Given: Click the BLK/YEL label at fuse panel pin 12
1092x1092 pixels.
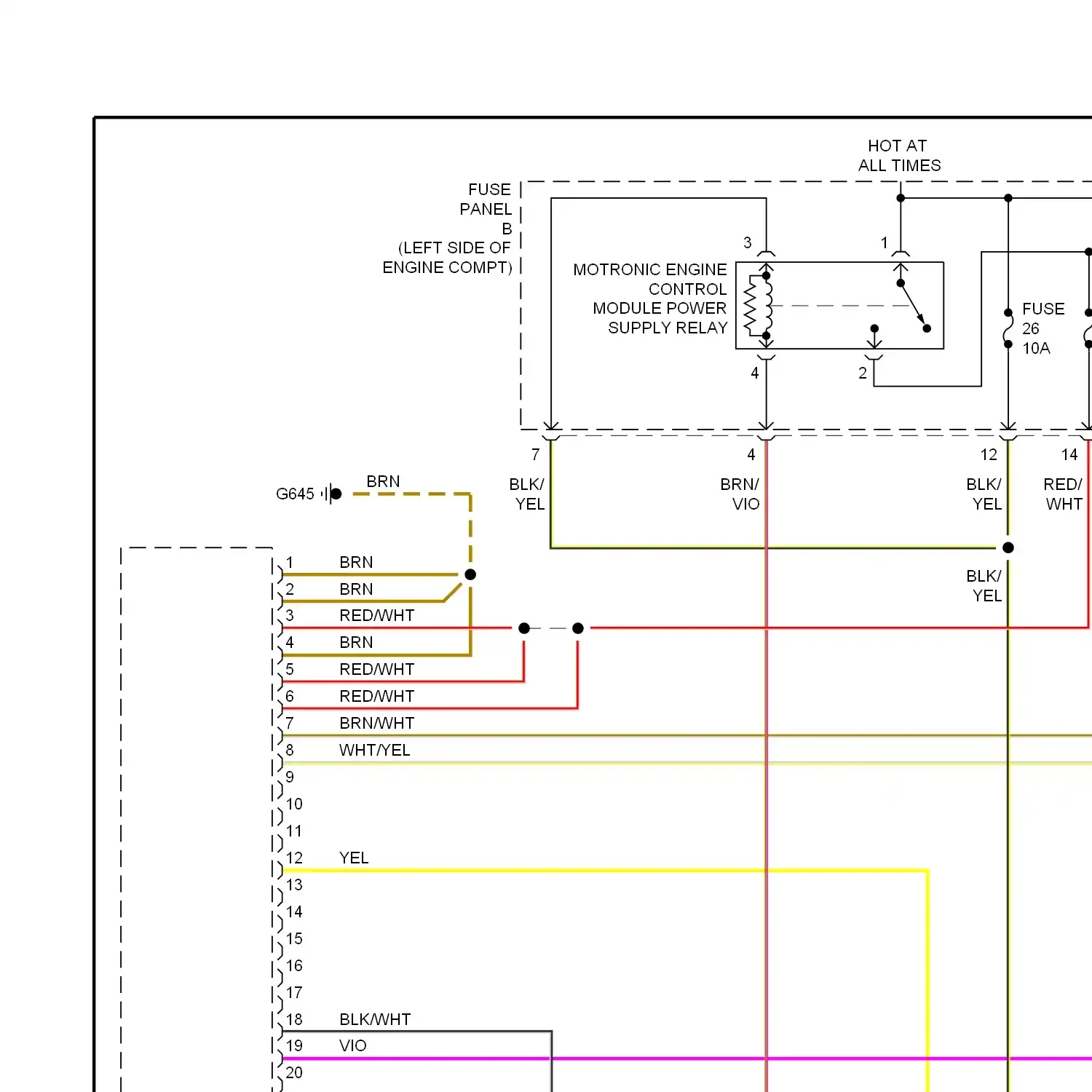Looking at the screenshot, I should [x=984, y=494].
